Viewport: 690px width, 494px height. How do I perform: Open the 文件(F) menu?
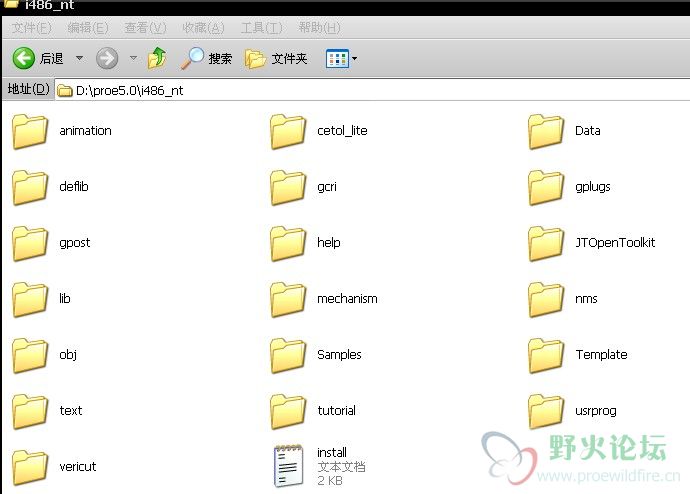31,28
